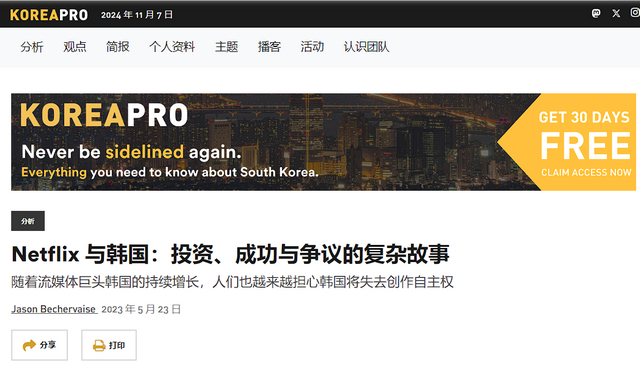Click the KOREAPRO logo in top bar
Screen dimensions: 640x373
(x=49, y=15)
